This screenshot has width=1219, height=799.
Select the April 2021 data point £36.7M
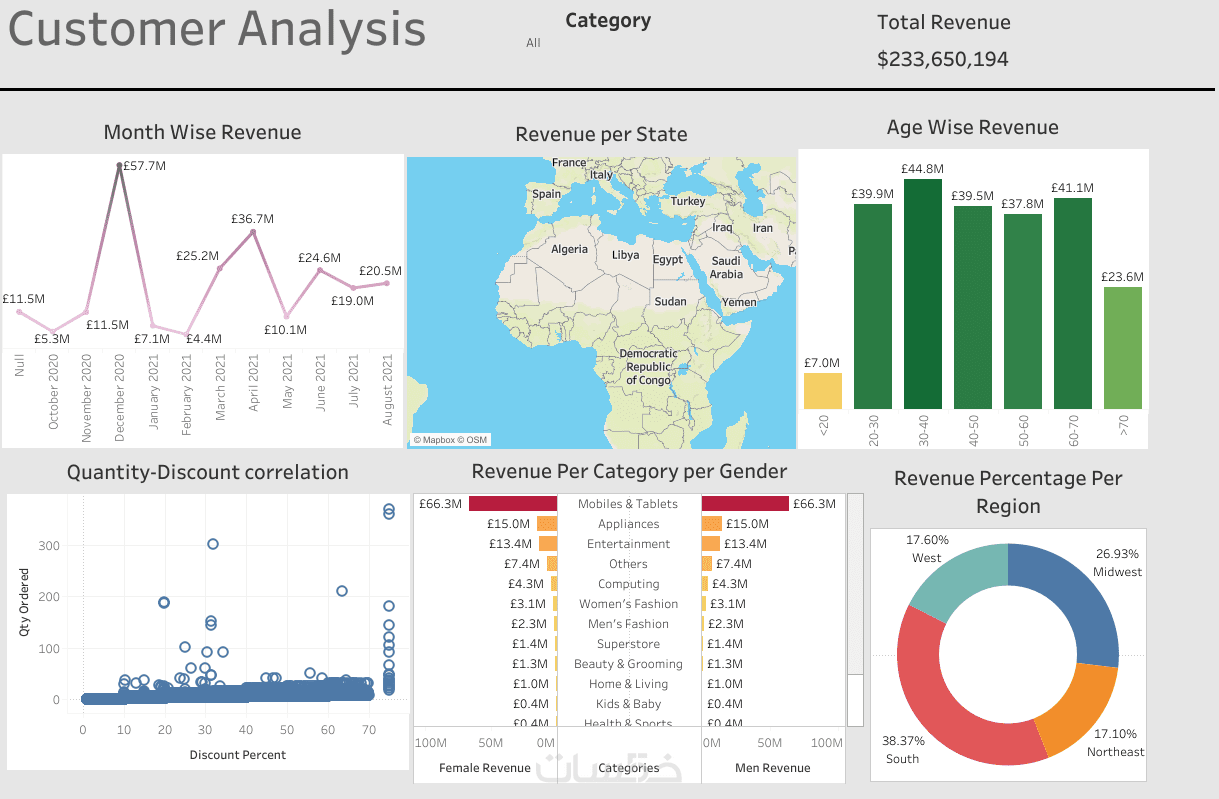[x=253, y=232]
